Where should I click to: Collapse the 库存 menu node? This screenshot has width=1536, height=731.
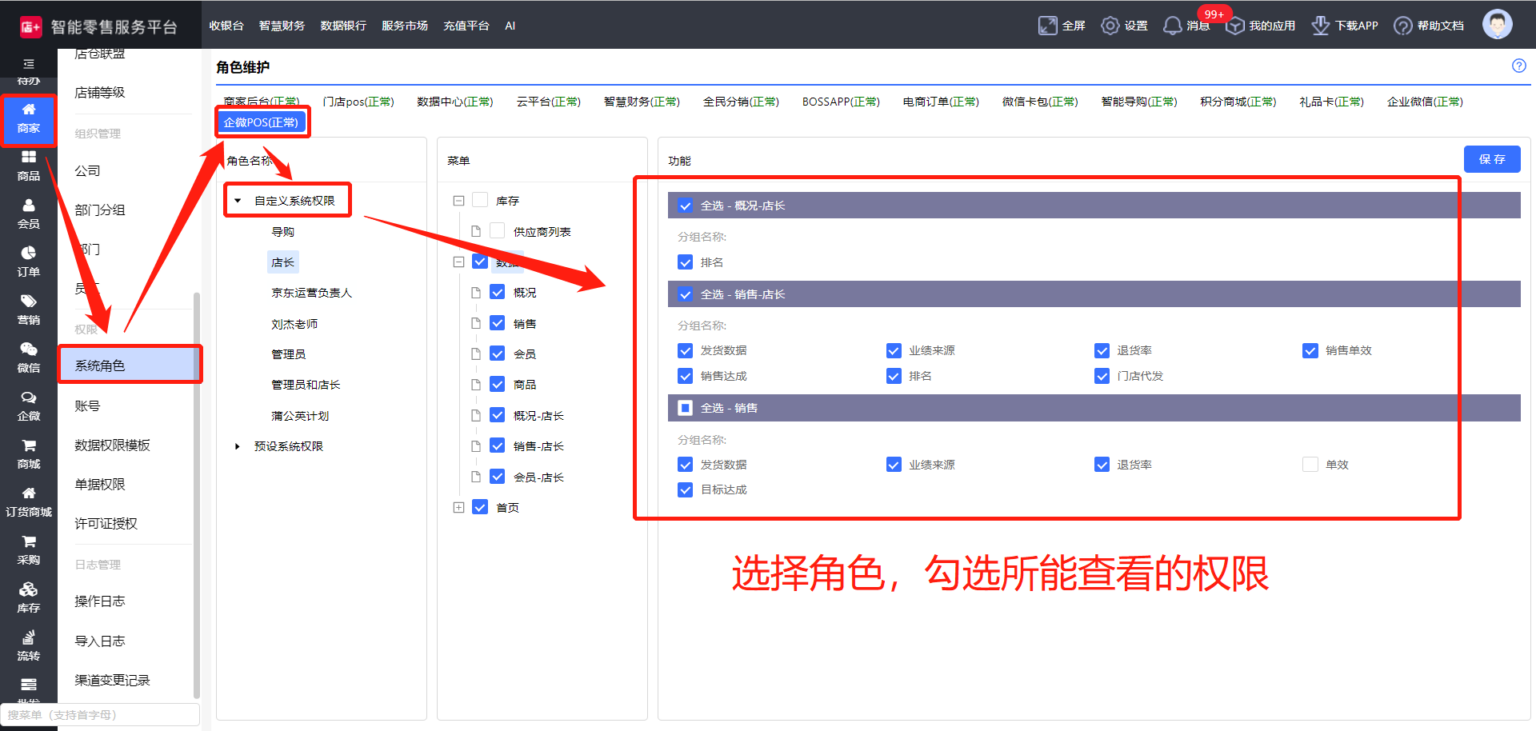pyautogui.click(x=459, y=200)
